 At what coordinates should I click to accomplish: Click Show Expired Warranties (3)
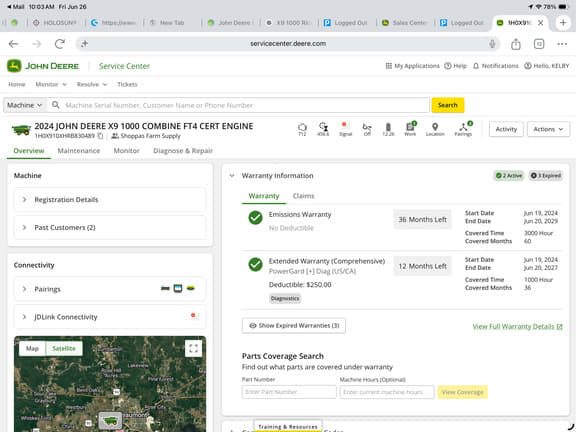[x=294, y=326]
